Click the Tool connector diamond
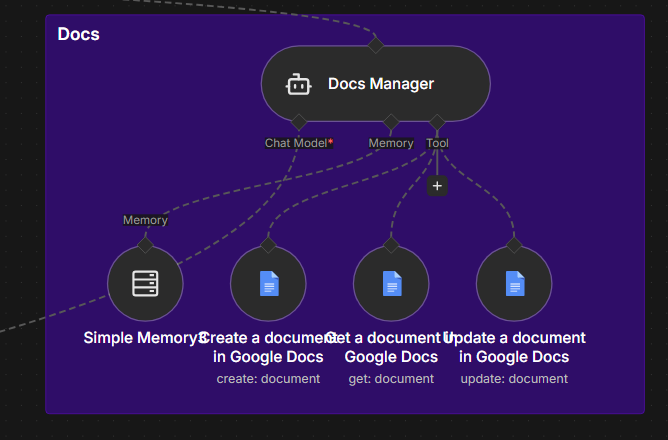The width and height of the screenshot is (668, 440). [x=437, y=122]
